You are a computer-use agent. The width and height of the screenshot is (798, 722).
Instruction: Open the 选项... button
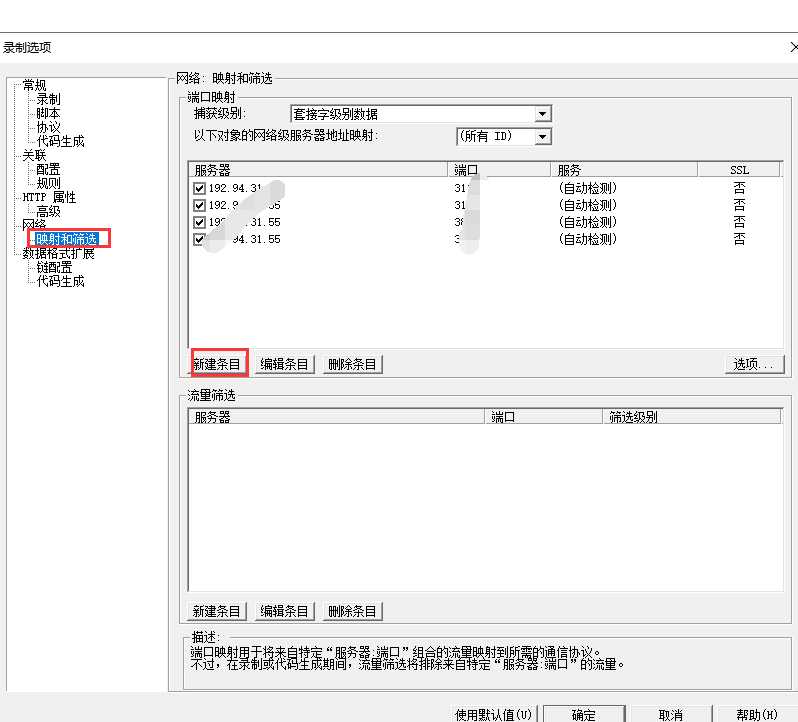pos(754,364)
